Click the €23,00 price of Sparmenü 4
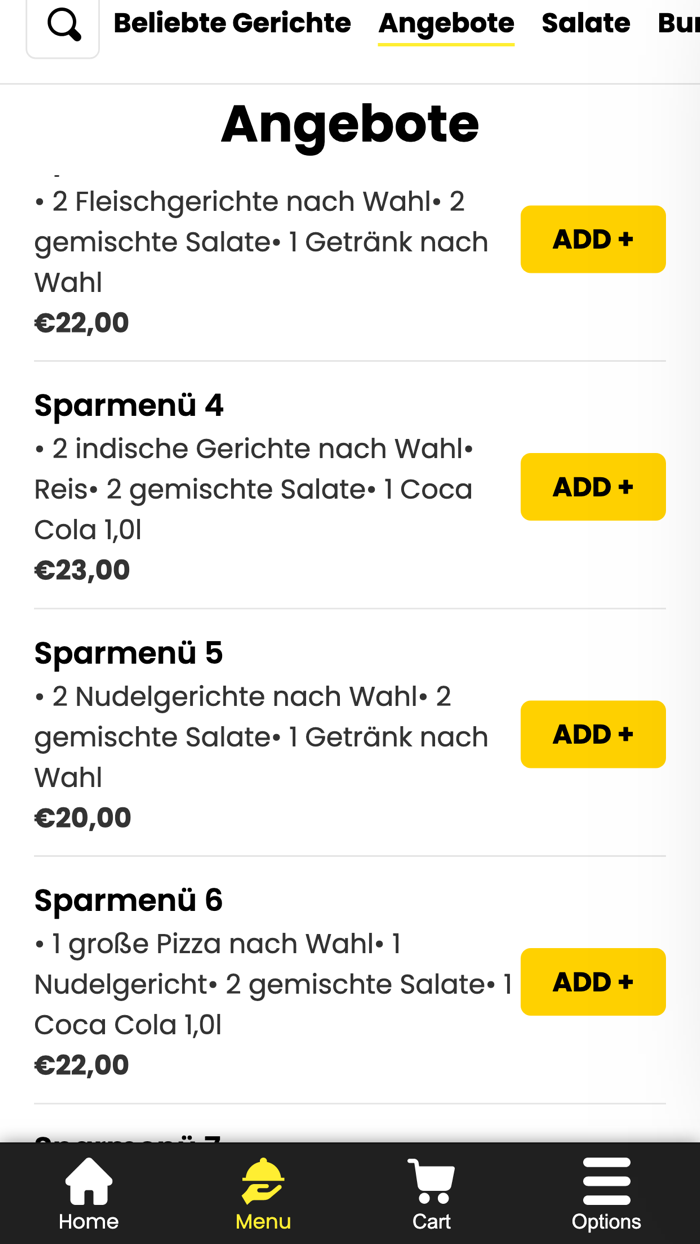Screen dimensions: 700x1244 click(x=82, y=569)
